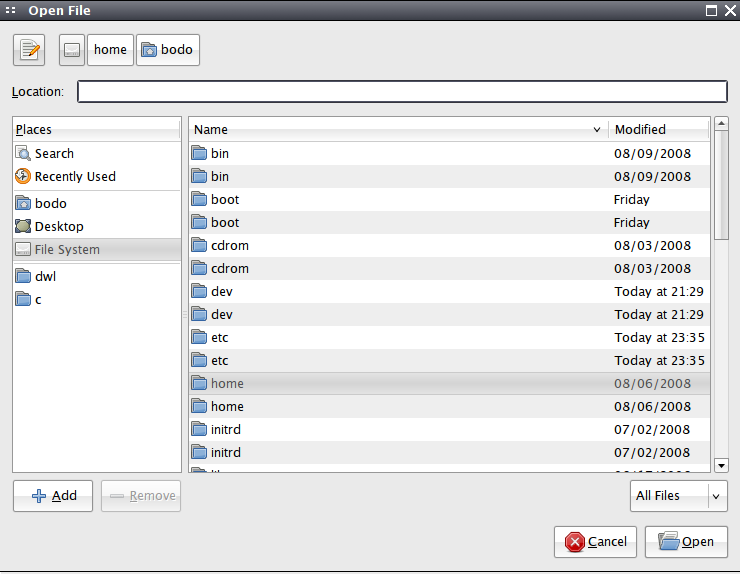Select the c bookmark folder
Screen dimensions: 740x574
click(x=38, y=300)
